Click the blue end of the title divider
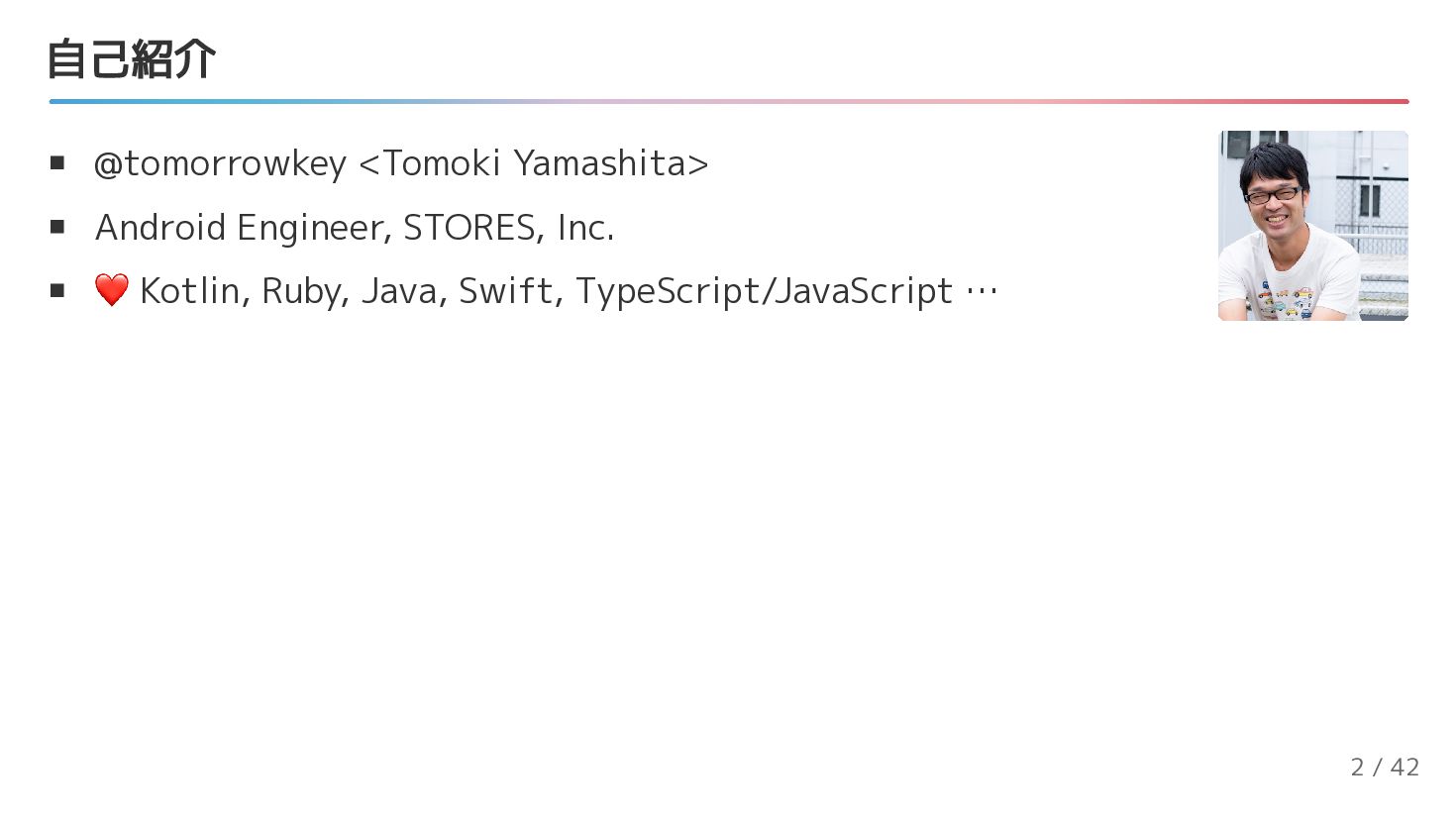This screenshot has width=1456, height=820. click(x=59, y=101)
